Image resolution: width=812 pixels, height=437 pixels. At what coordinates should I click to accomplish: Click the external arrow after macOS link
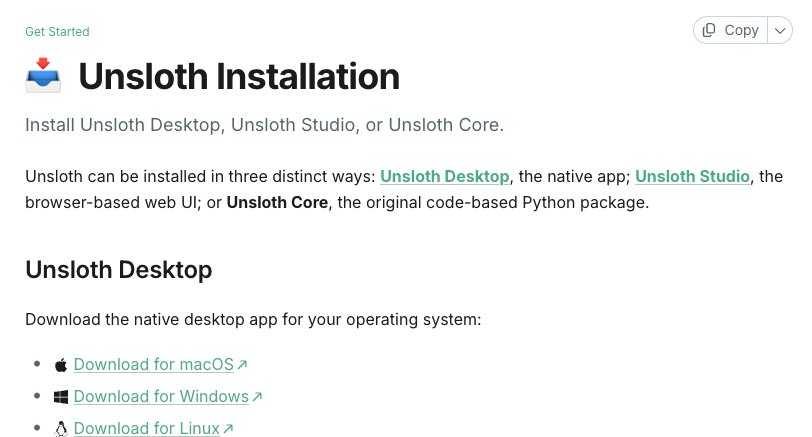click(x=242, y=365)
